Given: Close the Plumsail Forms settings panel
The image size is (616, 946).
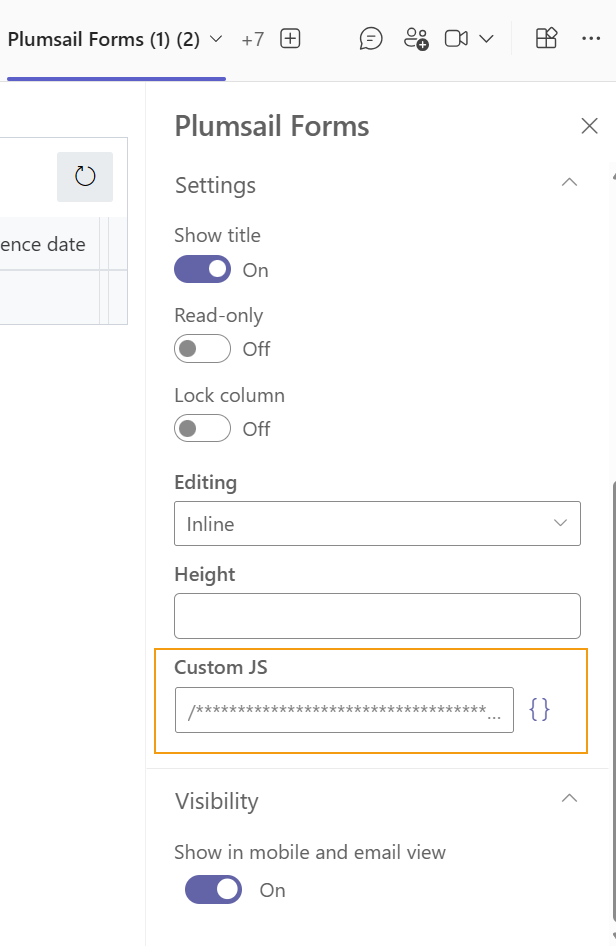Looking at the screenshot, I should [x=590, y=126].
